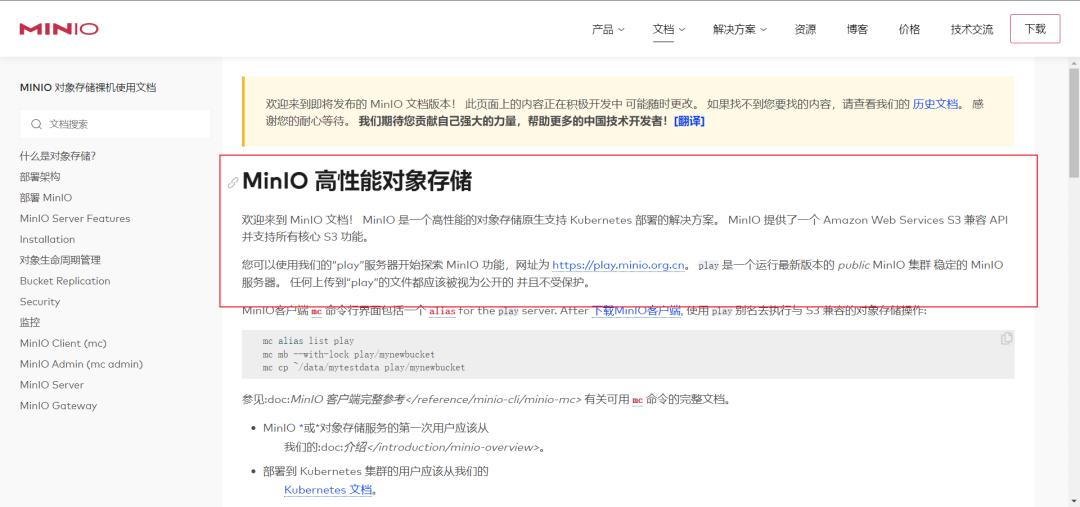
Task: Click the MINIO 对象存储裸机使用文档 title
Action: pos(88,87)
